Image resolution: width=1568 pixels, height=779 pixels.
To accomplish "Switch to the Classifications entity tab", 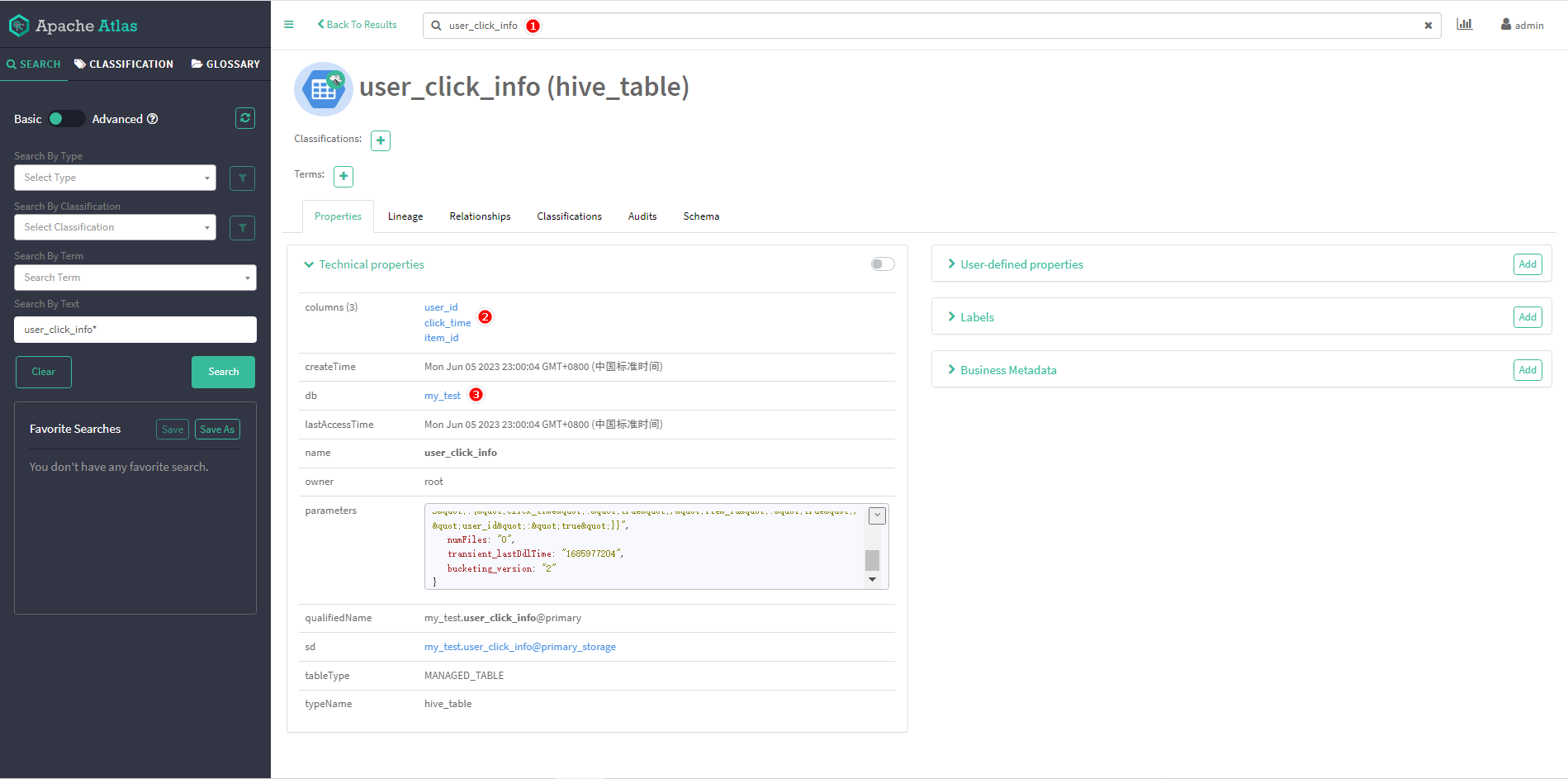I will click(569, 216).
